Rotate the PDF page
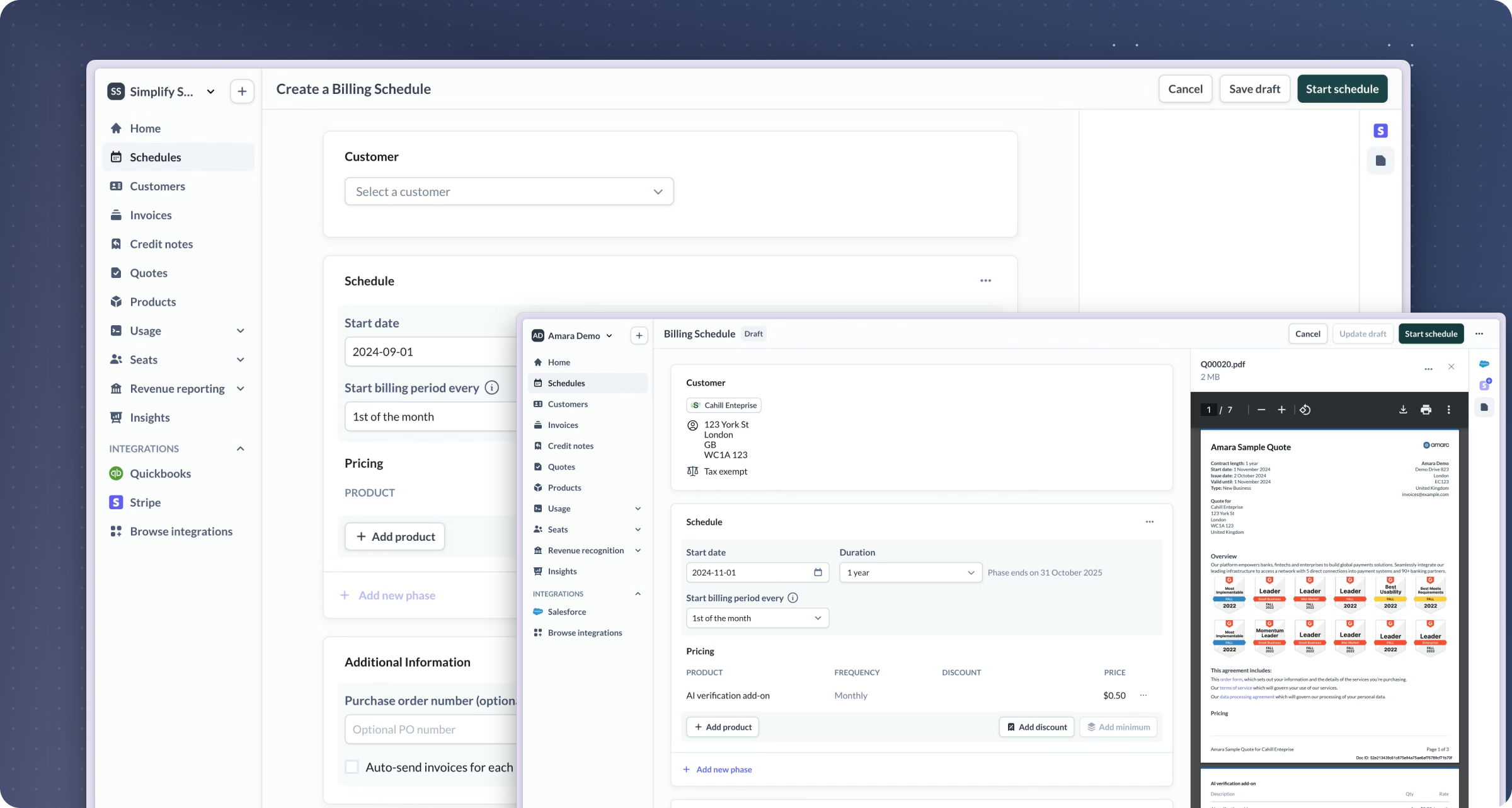1512x808 pixels. 1305,410
